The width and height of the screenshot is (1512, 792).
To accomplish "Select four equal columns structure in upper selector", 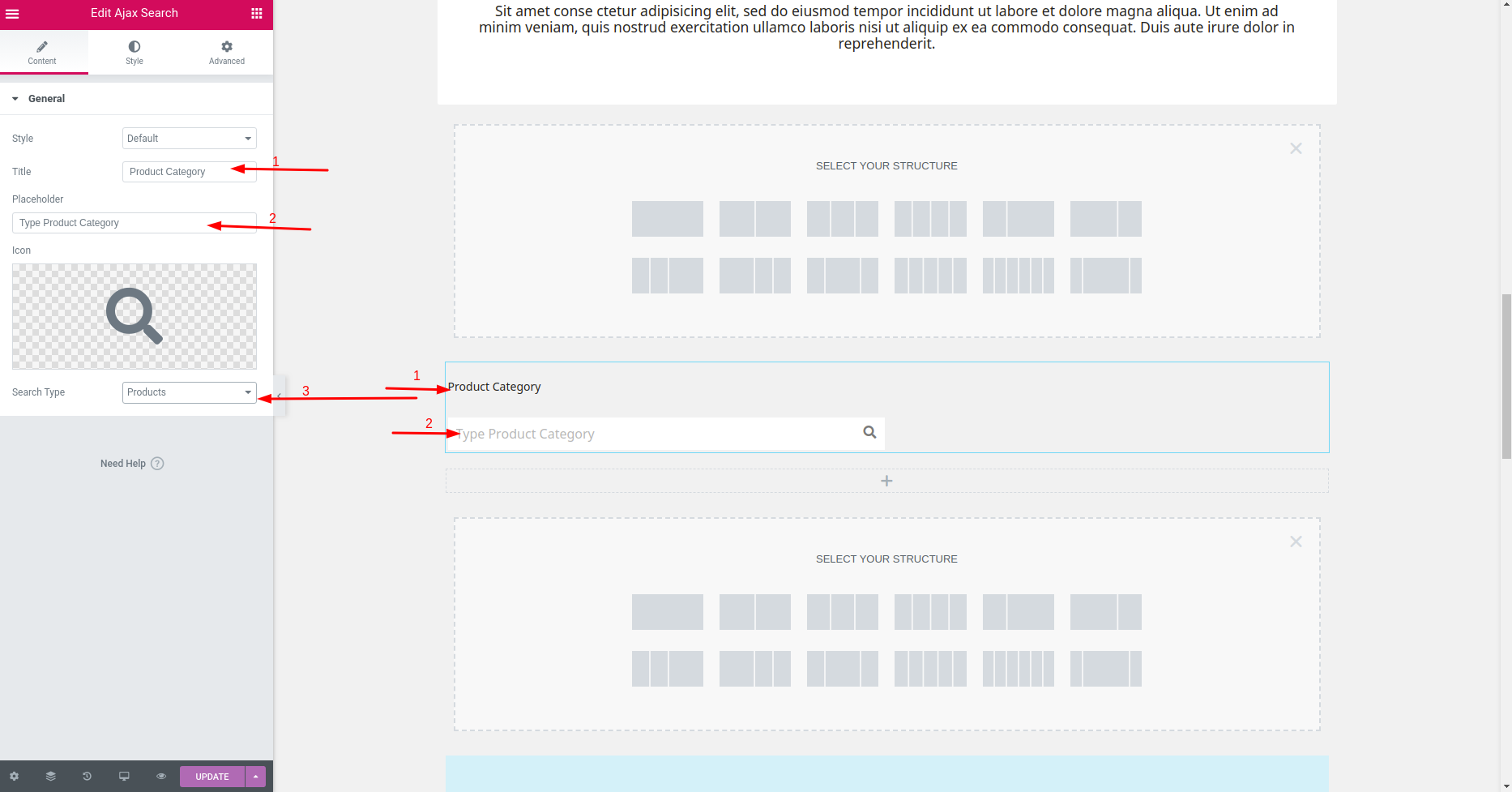I will (x=930, y=219).
